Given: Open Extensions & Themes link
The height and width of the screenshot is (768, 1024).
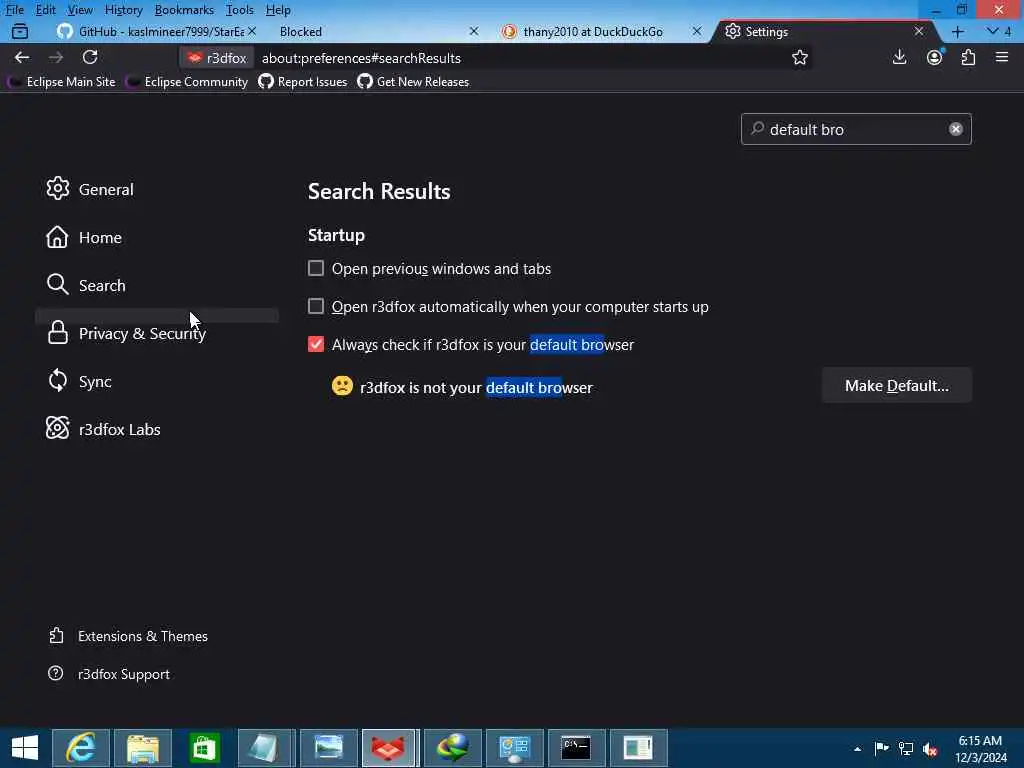Looking at the screenshot, I should pyautogui.click(x=128, y=636).
